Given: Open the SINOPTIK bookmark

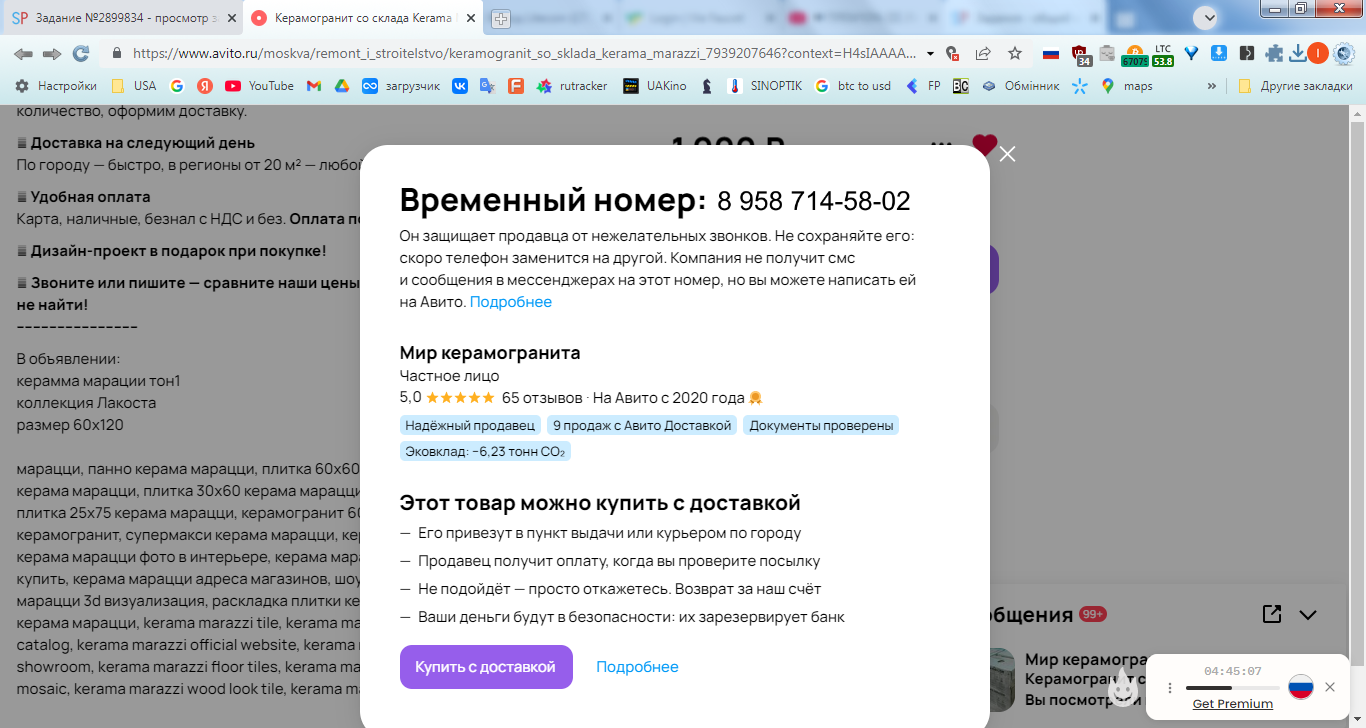Looking at the screenshot, I should [x=765, y=86].
